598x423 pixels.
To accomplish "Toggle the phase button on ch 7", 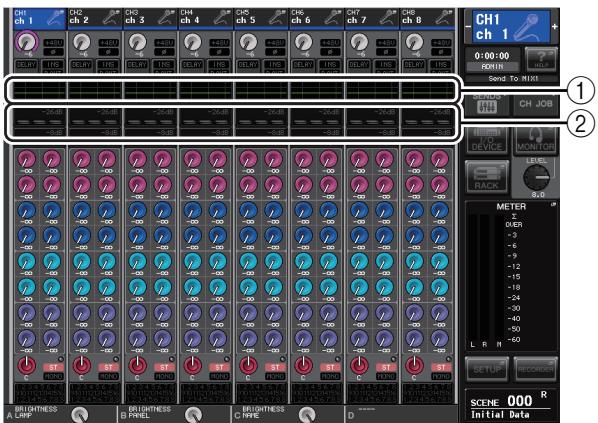I will coord(386,52).
